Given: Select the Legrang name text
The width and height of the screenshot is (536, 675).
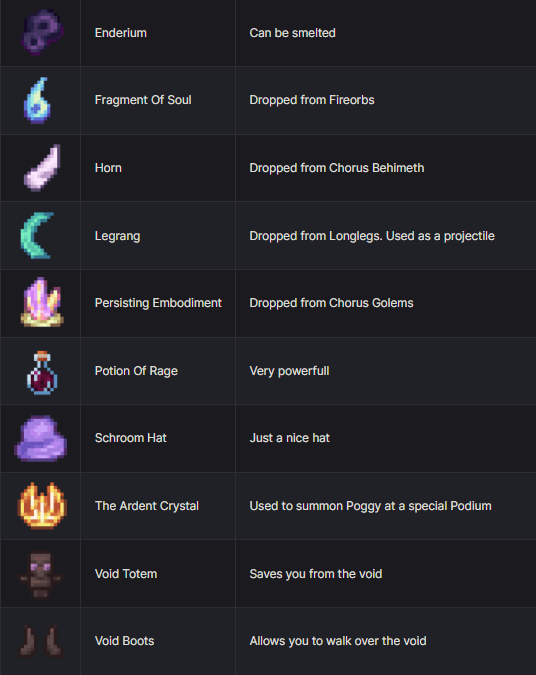Looking at the screenshot, I should click(118, 236).
